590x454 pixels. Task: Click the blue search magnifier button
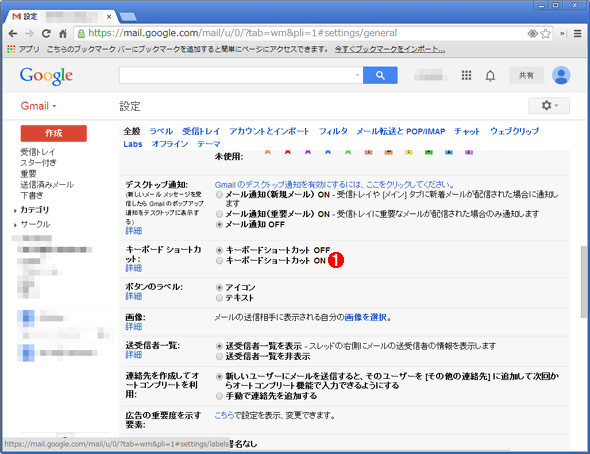tap(380, 75)
